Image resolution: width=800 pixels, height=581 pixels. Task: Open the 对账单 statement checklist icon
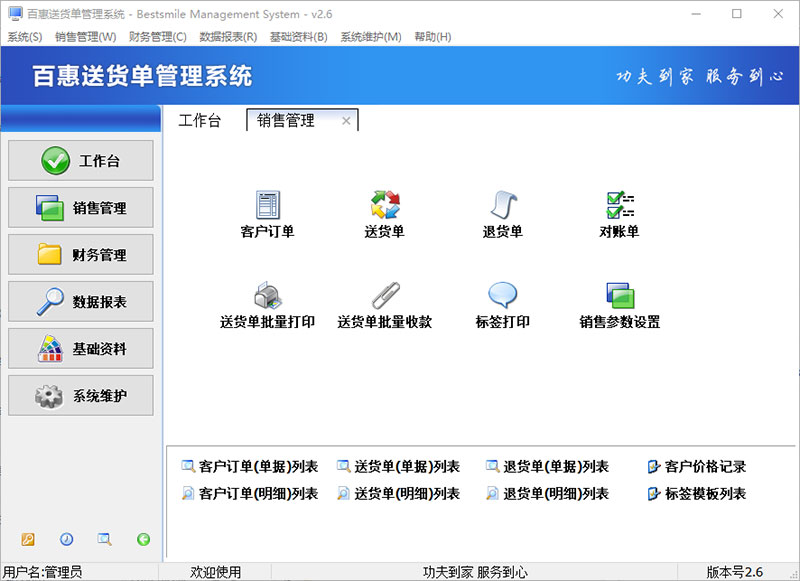(x=620, y=206)
